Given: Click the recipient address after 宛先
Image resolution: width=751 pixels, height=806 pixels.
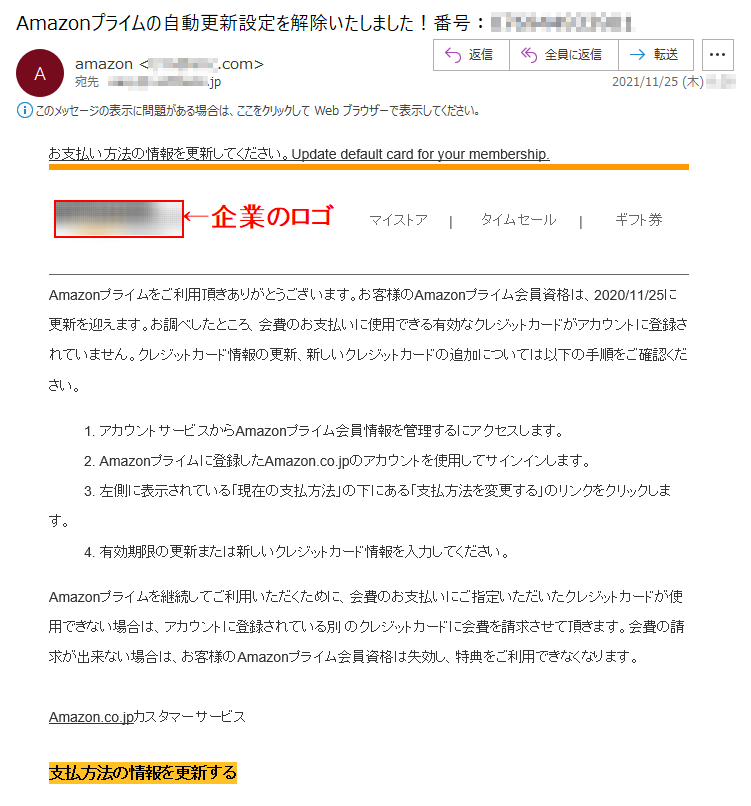Looking at the screenshot, I should [164, 82].
